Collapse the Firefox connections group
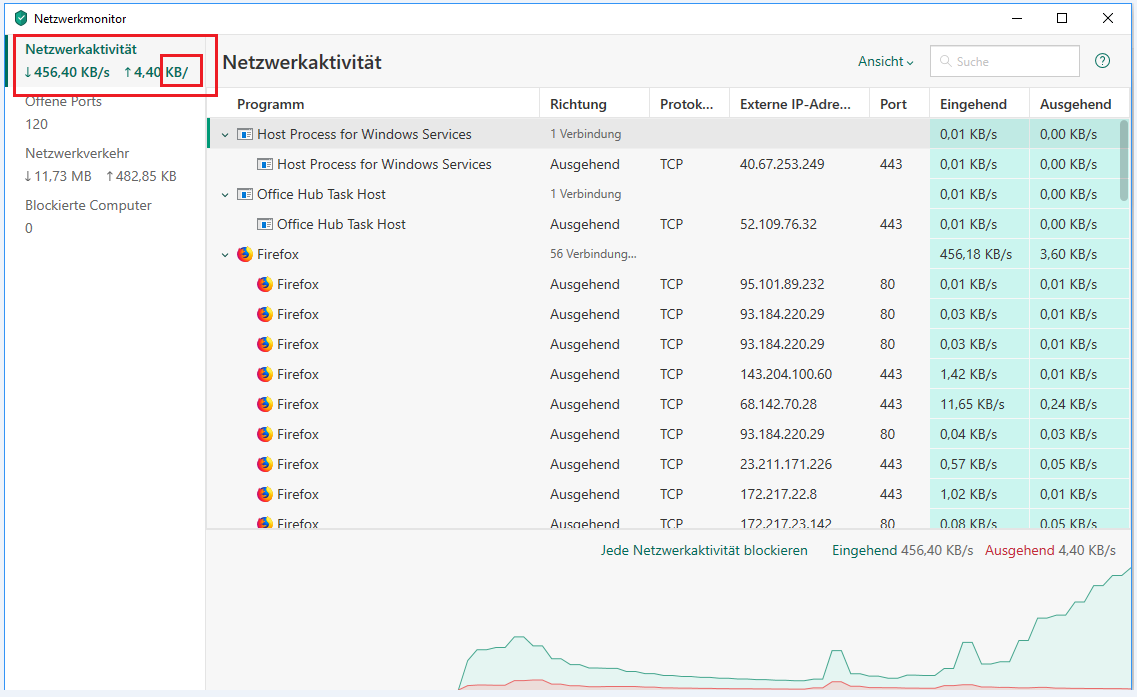 tap(225, 255)
